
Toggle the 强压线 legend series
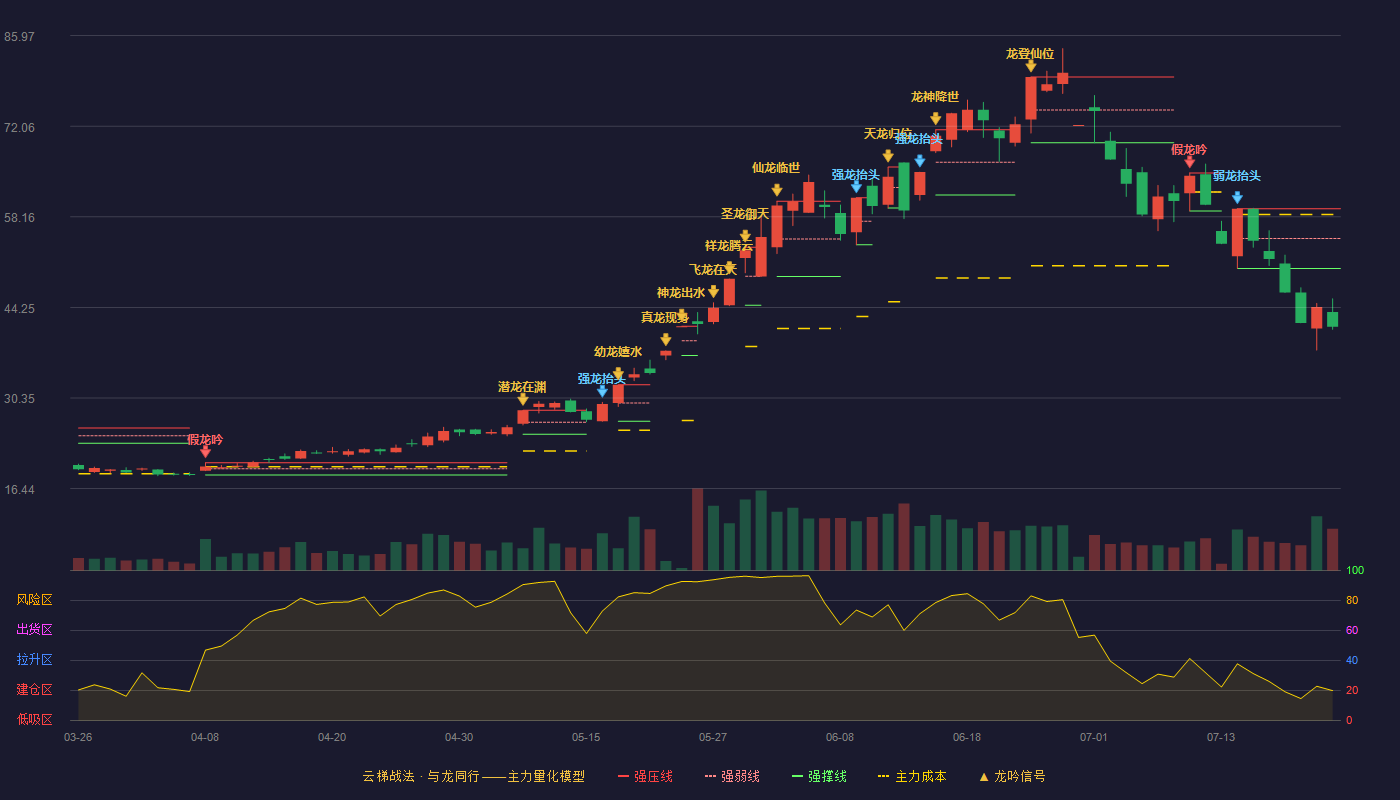(645, 776)
